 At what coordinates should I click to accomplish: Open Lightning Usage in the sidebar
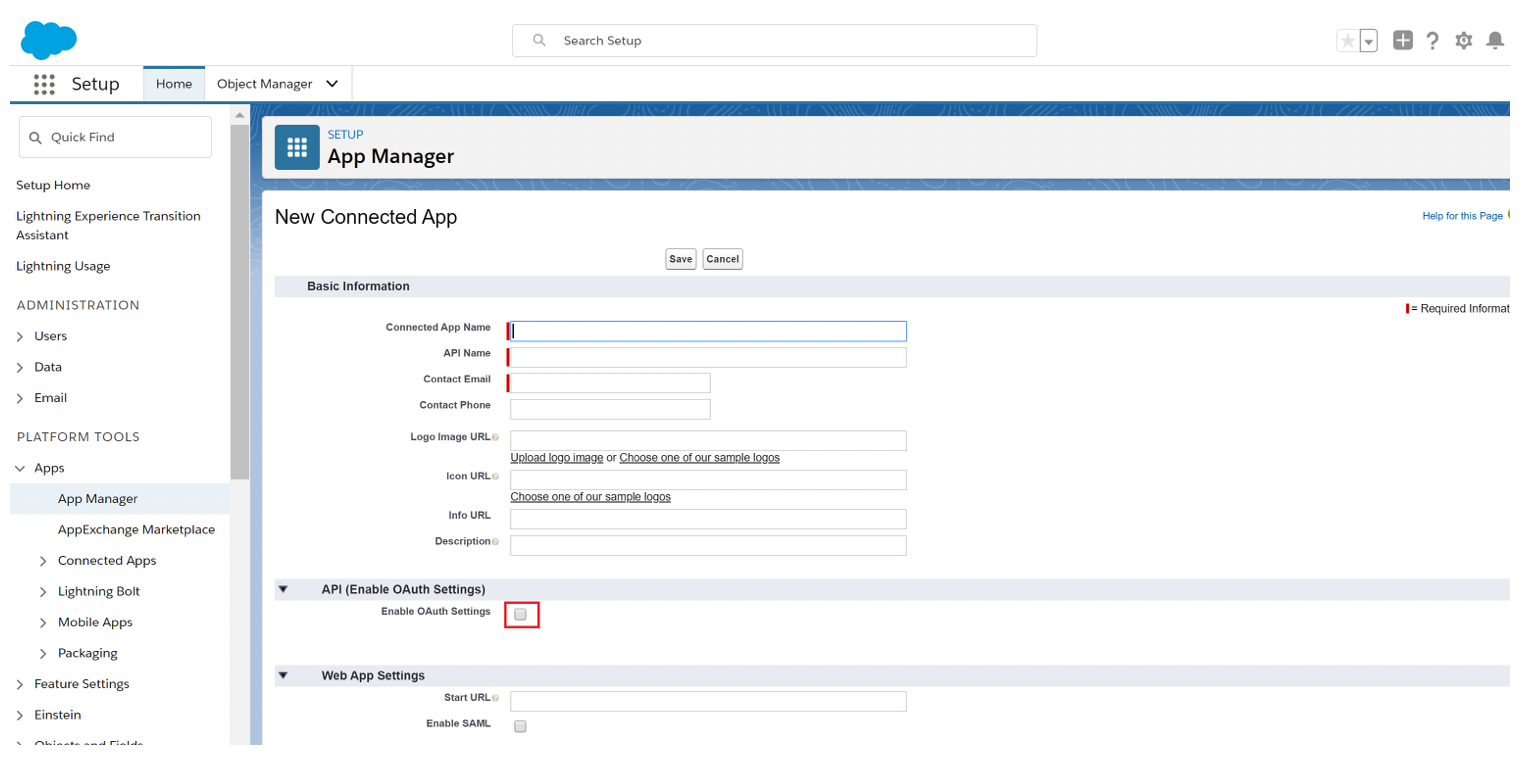pos(63,266)
